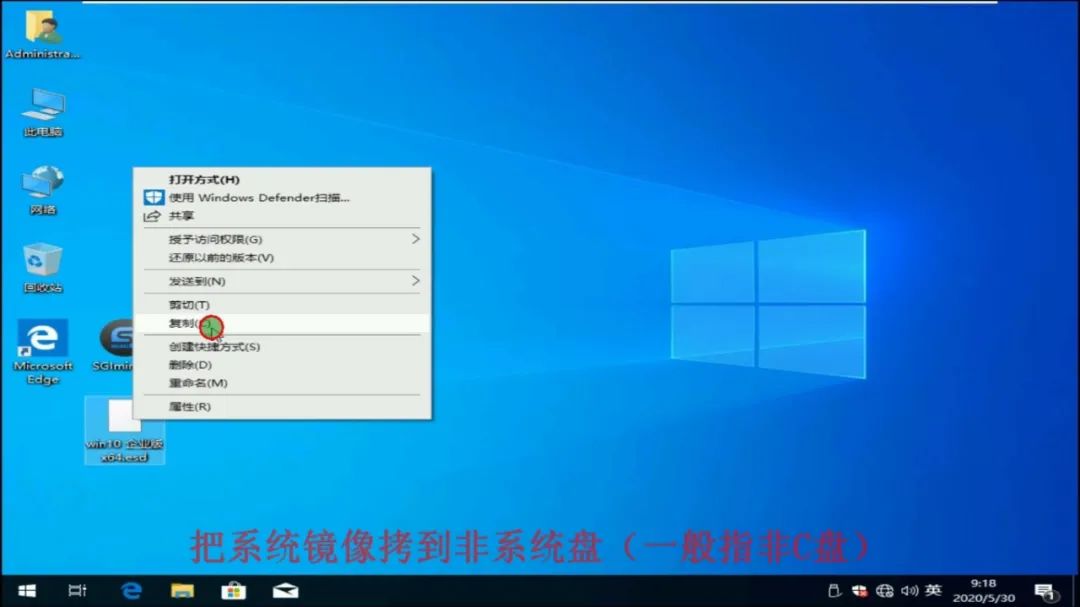Choose Cut (T) in context menu
The width and height of the screenshot is (1080, 607).
[282, 305]
